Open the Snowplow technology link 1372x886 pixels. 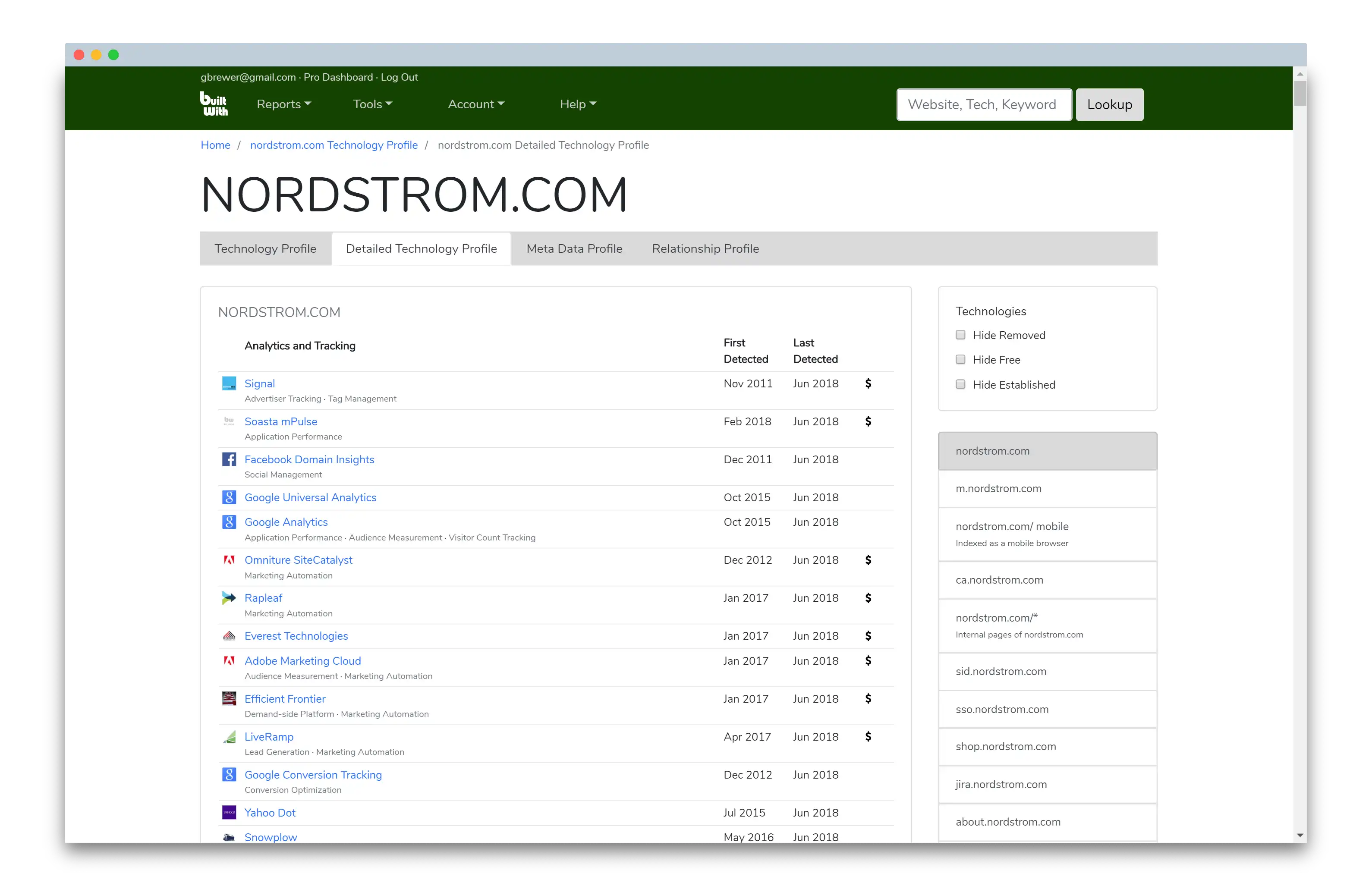click(x=271, y=836)
